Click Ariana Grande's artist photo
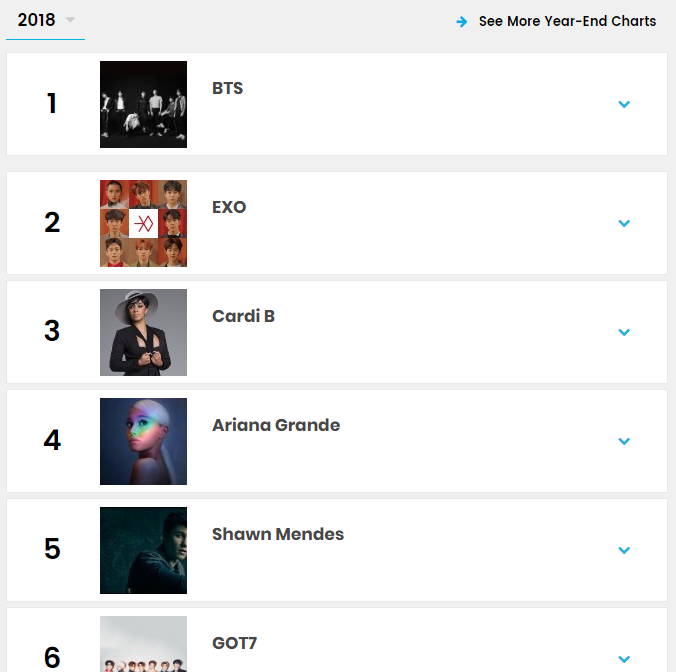The width and height of the screenshot is (676, 672). point(143,441)
